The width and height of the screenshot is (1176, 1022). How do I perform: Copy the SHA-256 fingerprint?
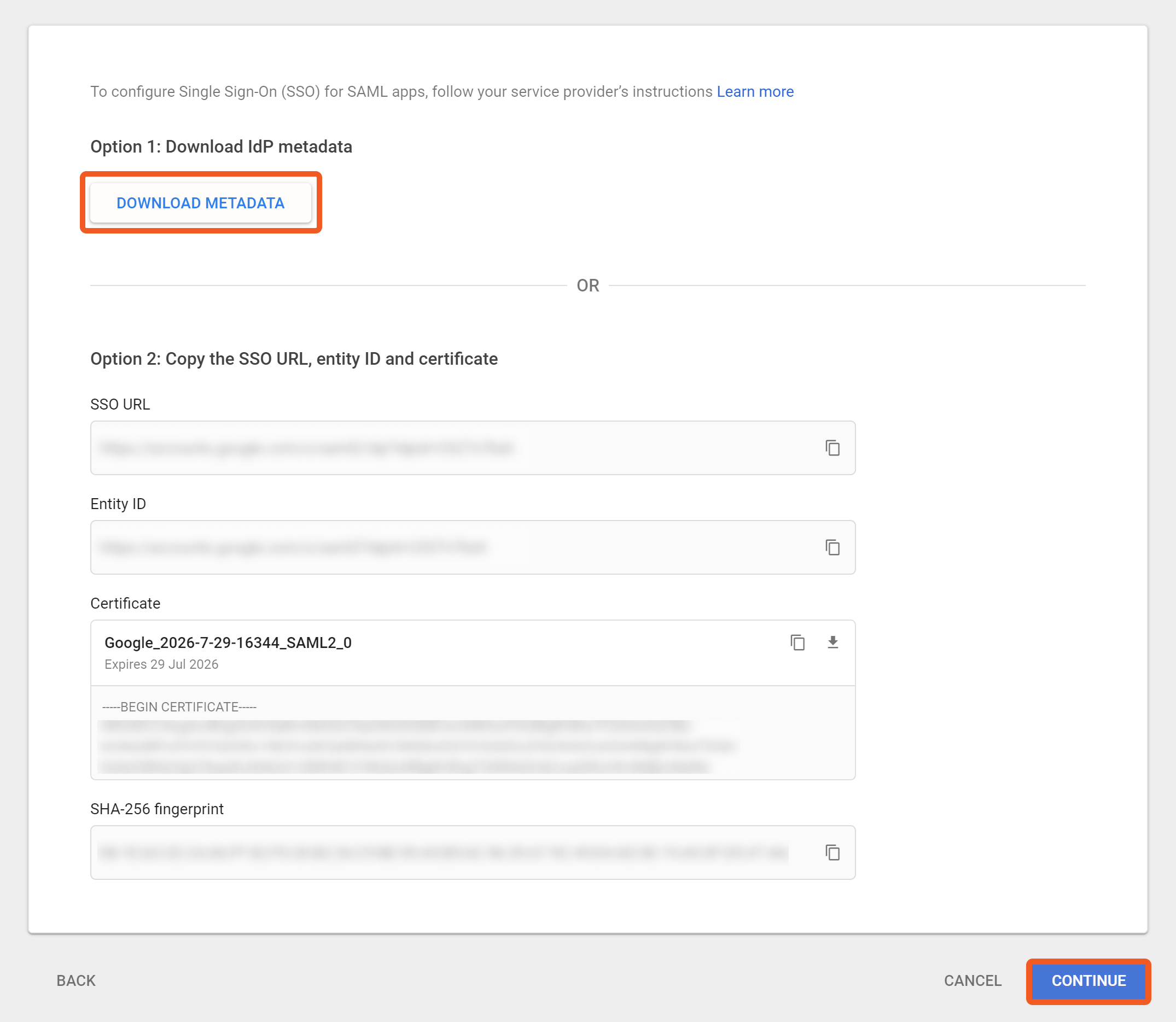click(832, 852)
